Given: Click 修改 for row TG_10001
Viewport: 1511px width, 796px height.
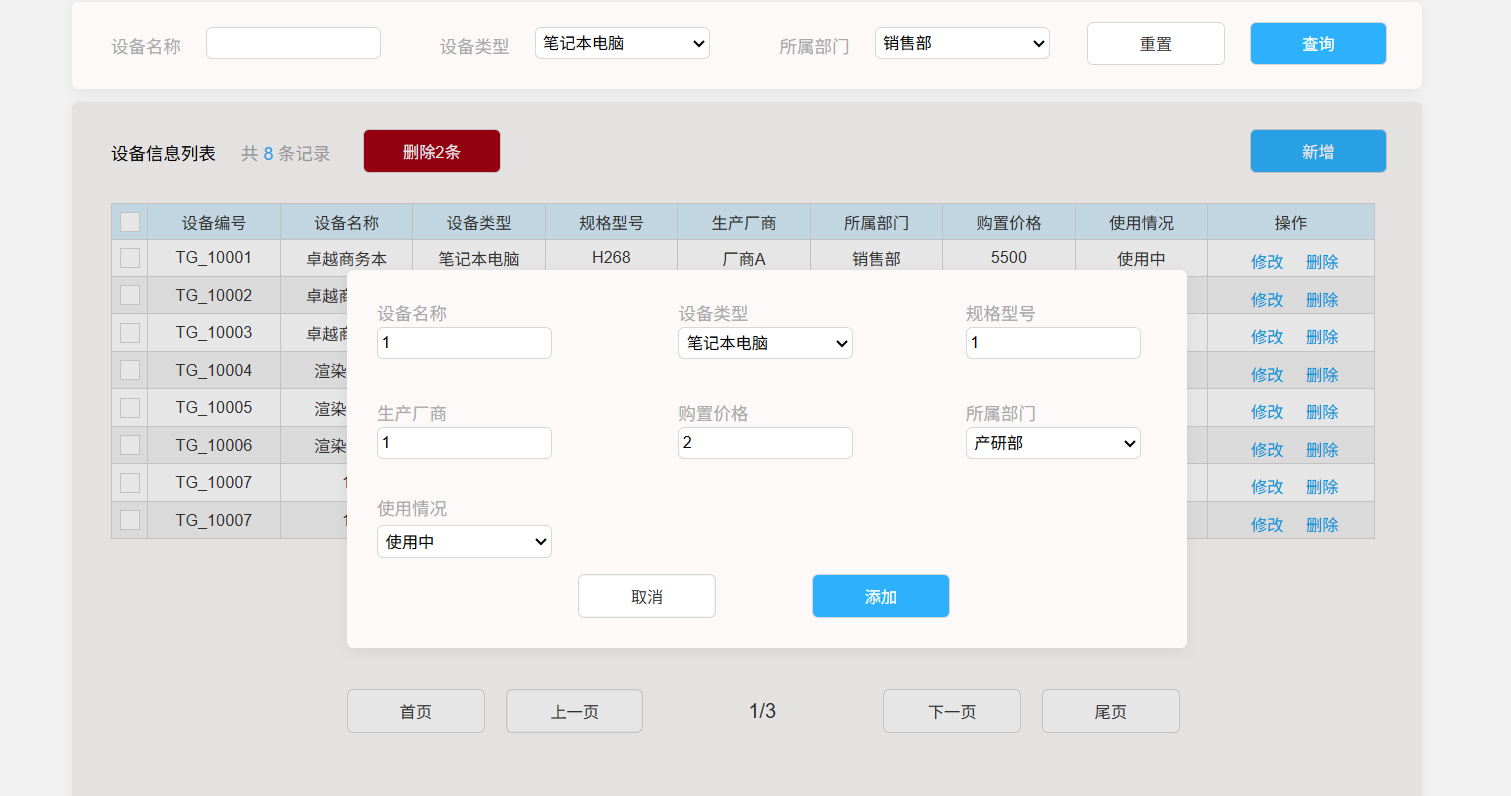Looking at the screenshot, I should tap(1267, 262).
